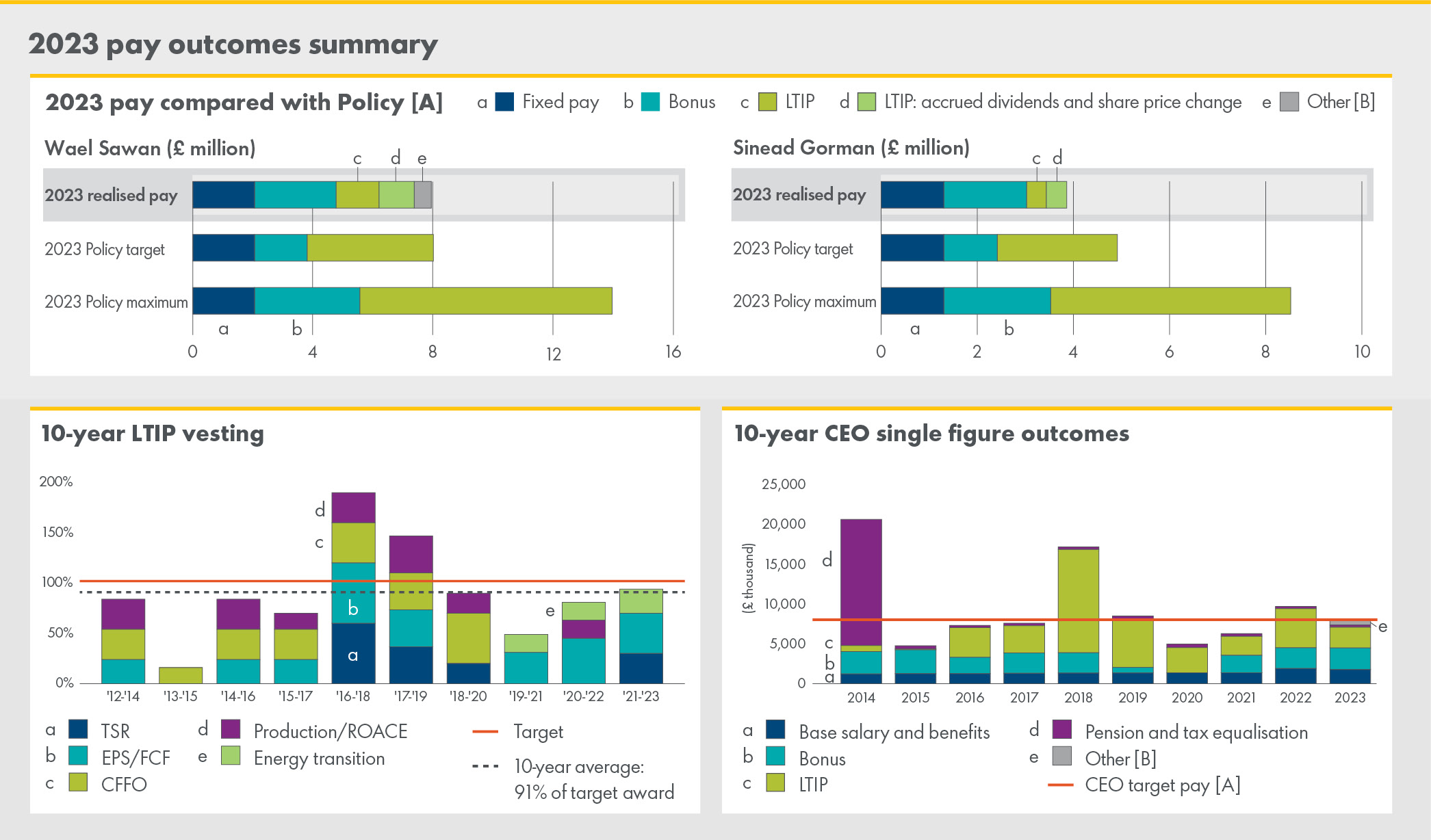Click the dashed 10-year average legend line
This screenshot has height=840, width=1431.
(x=485, y=766)
